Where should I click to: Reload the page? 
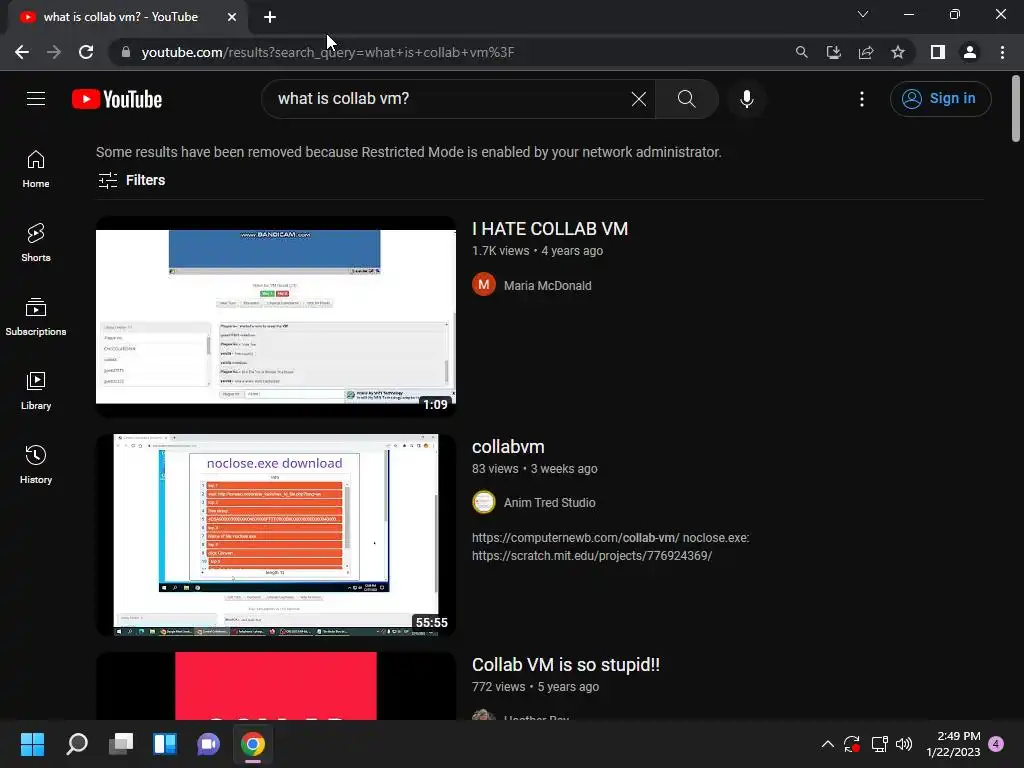click(86, 52)
